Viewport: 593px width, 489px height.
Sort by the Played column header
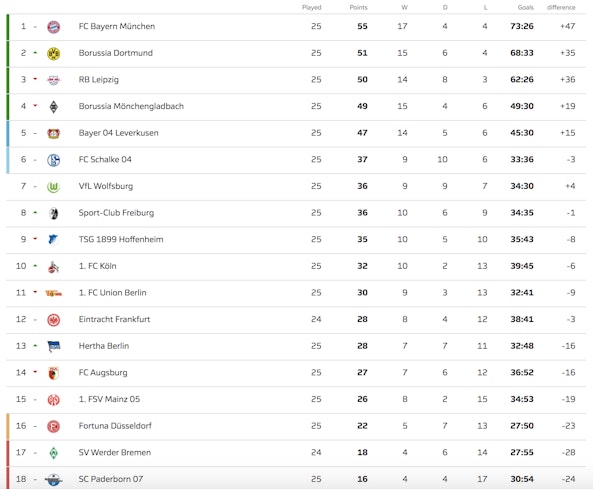pyautogui.click(x=312, y=7)
